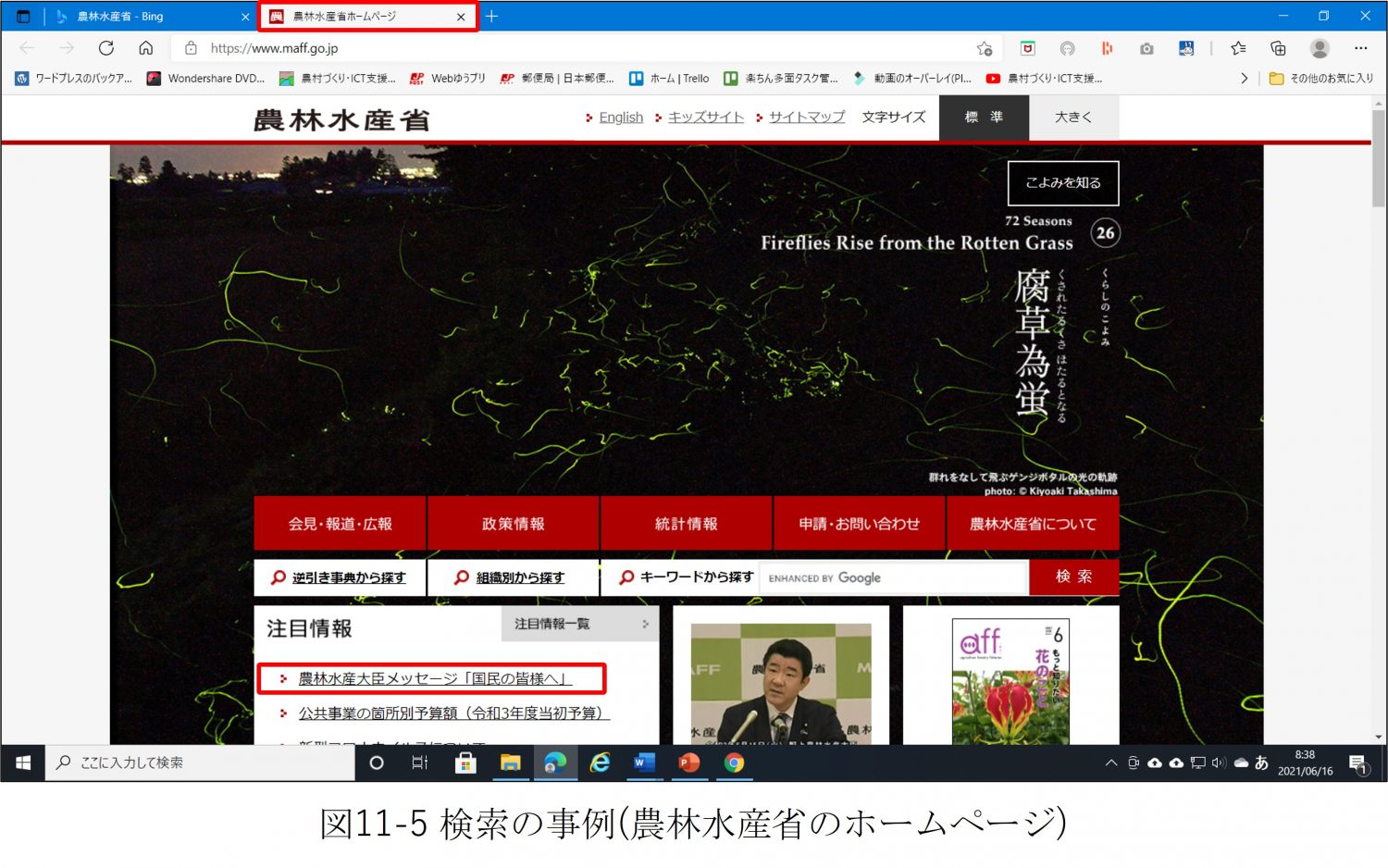Close the 農林水産省ホームページ tab
Screen dimensions: 1388x868
pos(461,17)
